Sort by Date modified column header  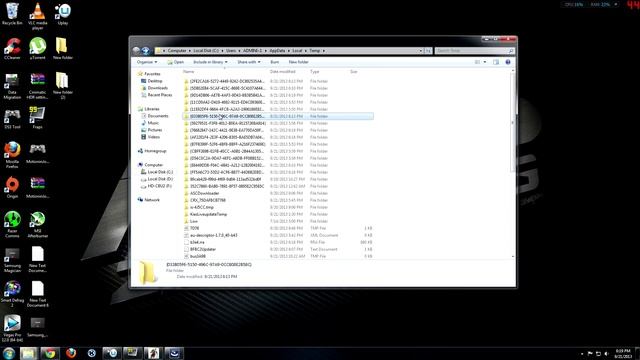(x=282, y=71)
